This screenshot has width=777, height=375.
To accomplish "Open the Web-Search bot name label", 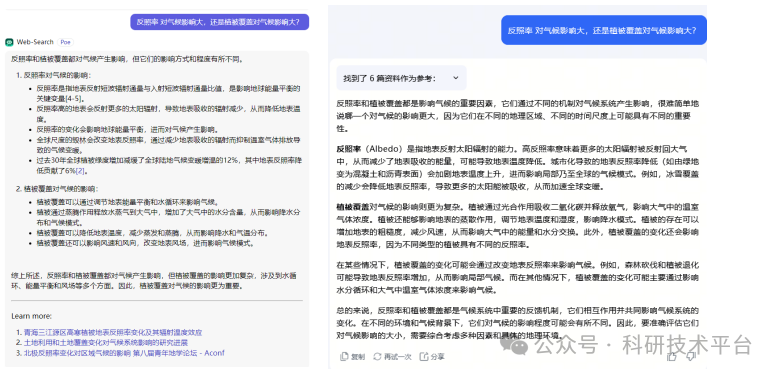I will pyautogui.click(x=35, y=42).
